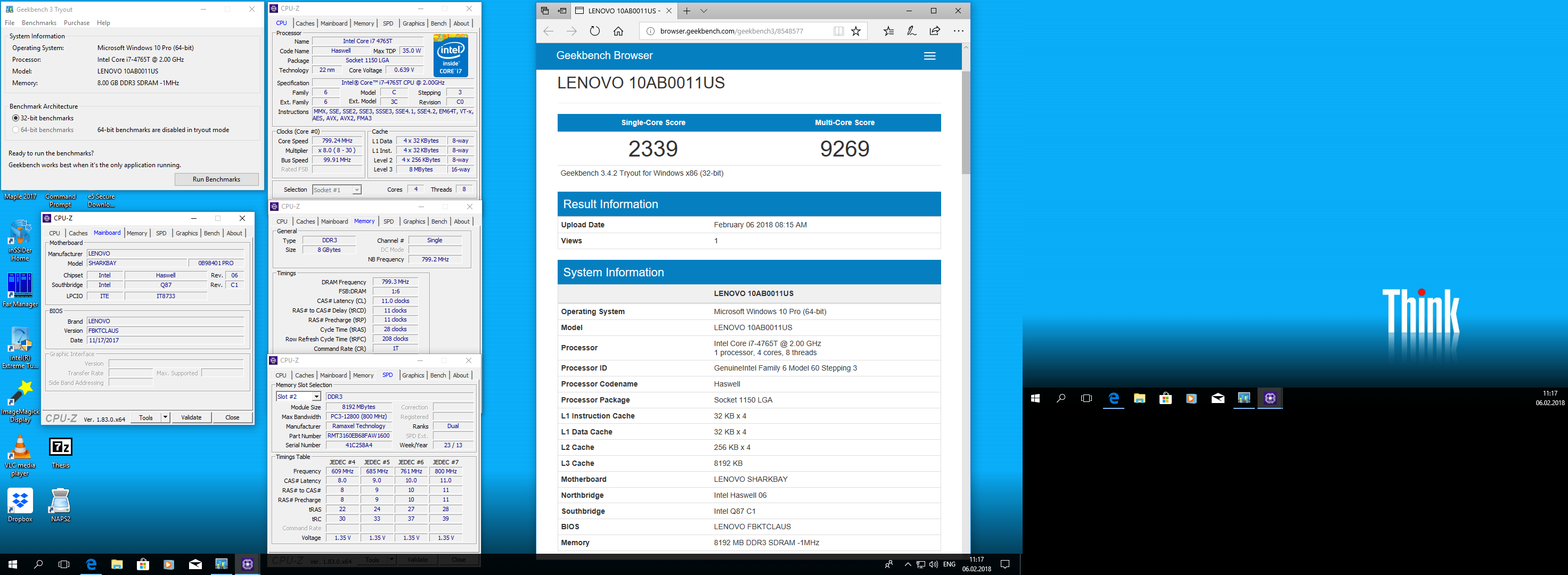This screenshot has width=1568, height=575.
Task: Open the Thesis 7z archive icon
Action: tap(60, 453)
